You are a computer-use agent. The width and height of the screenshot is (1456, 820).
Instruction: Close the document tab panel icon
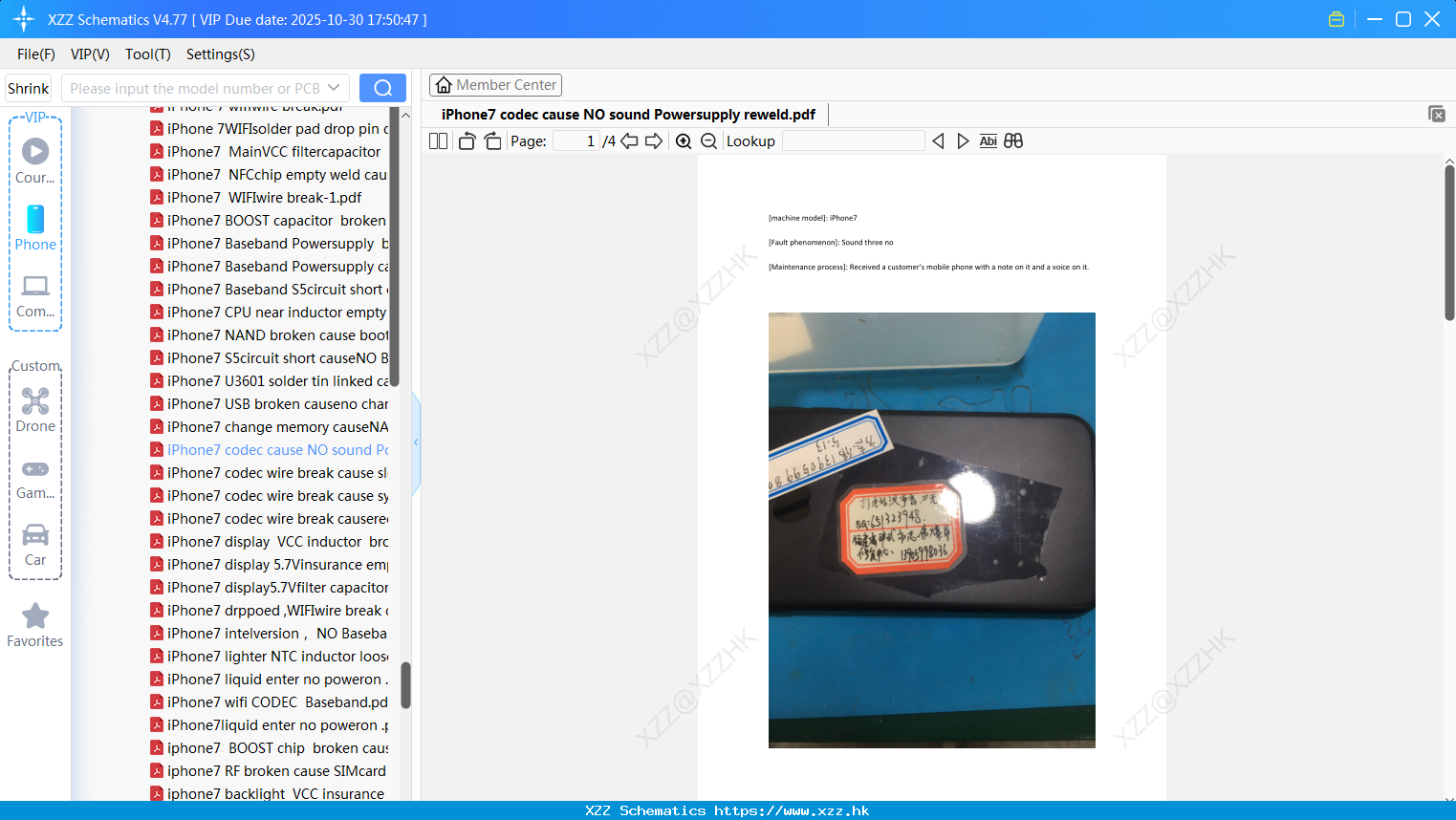(1436, 114)
